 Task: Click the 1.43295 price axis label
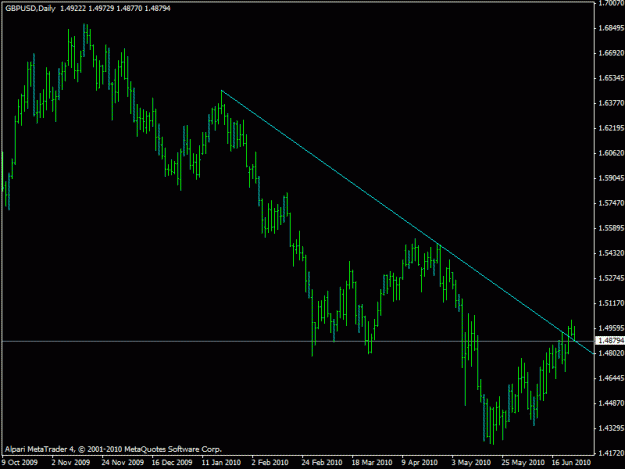pos(611,428)
